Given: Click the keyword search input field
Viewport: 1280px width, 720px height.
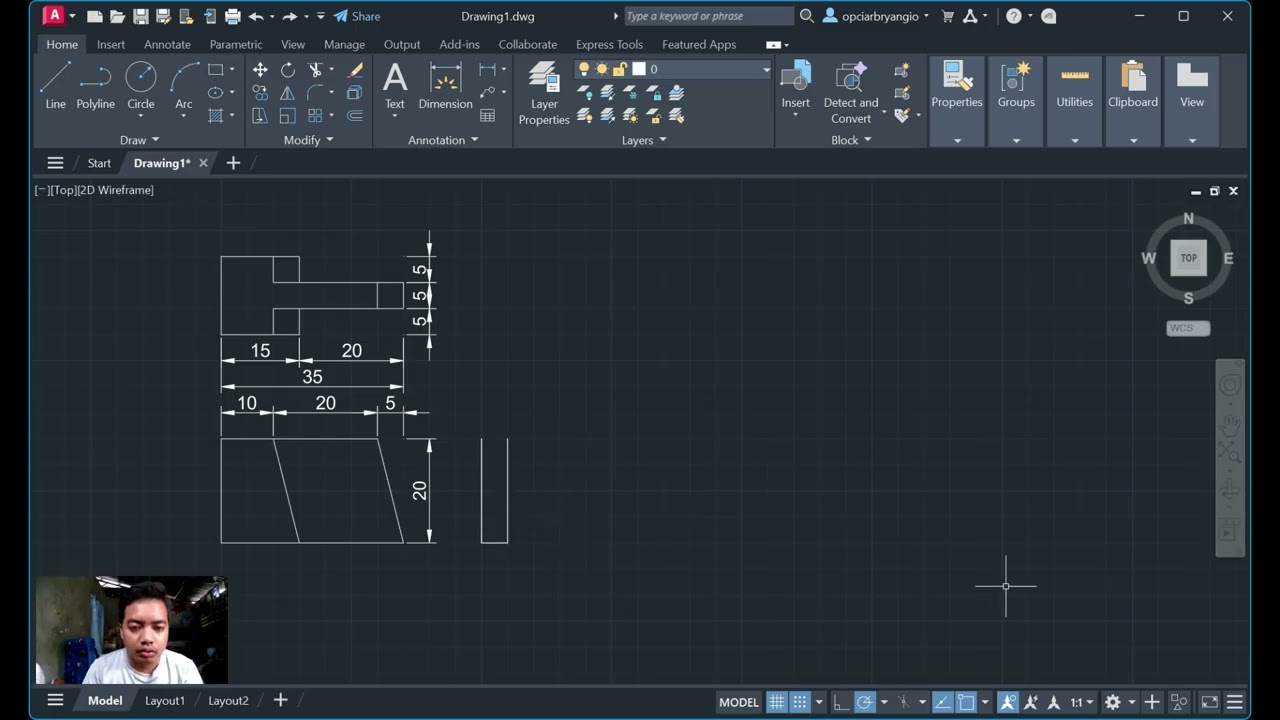Looking at the screenshot, I should click(x=708, y=16).
